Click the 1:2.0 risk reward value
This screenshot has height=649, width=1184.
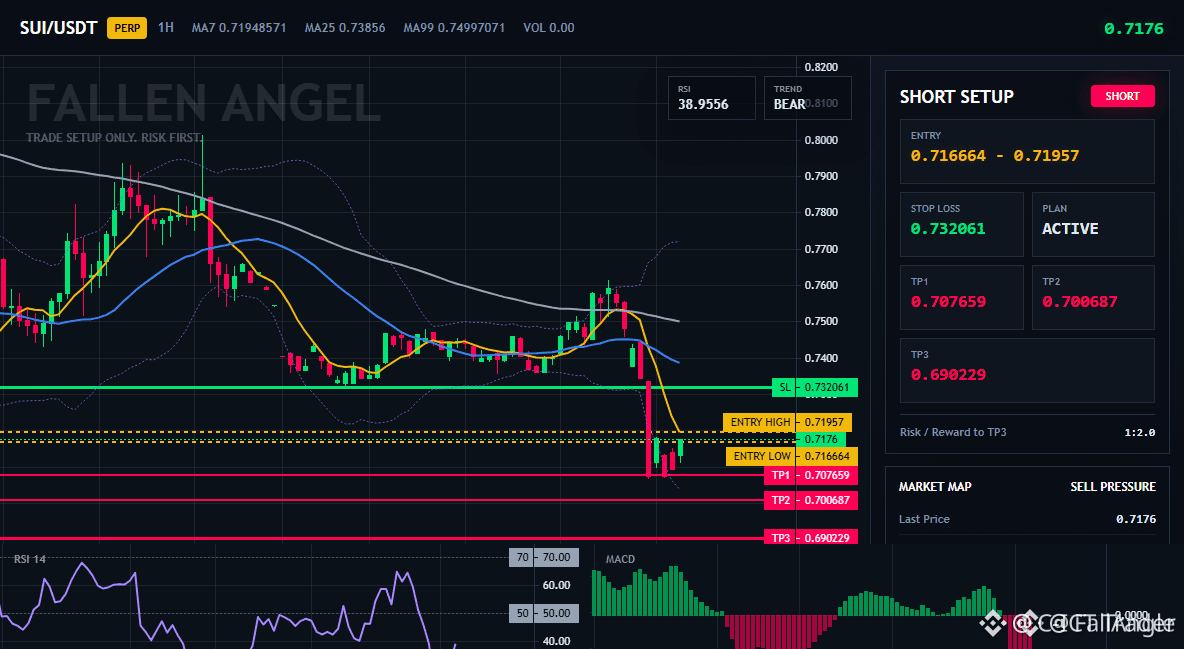point(1139,432)
